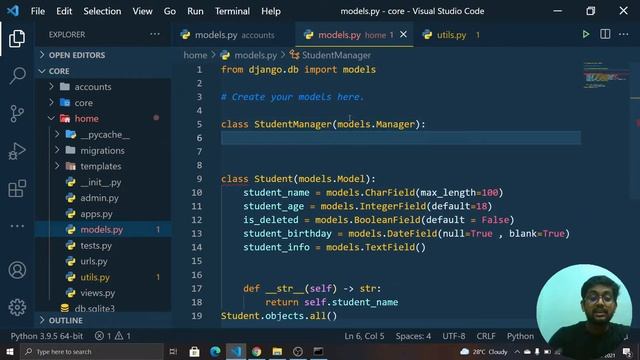Click the code minimap preview
Viewport: 640px width, 360px height.
click(606, 75)
